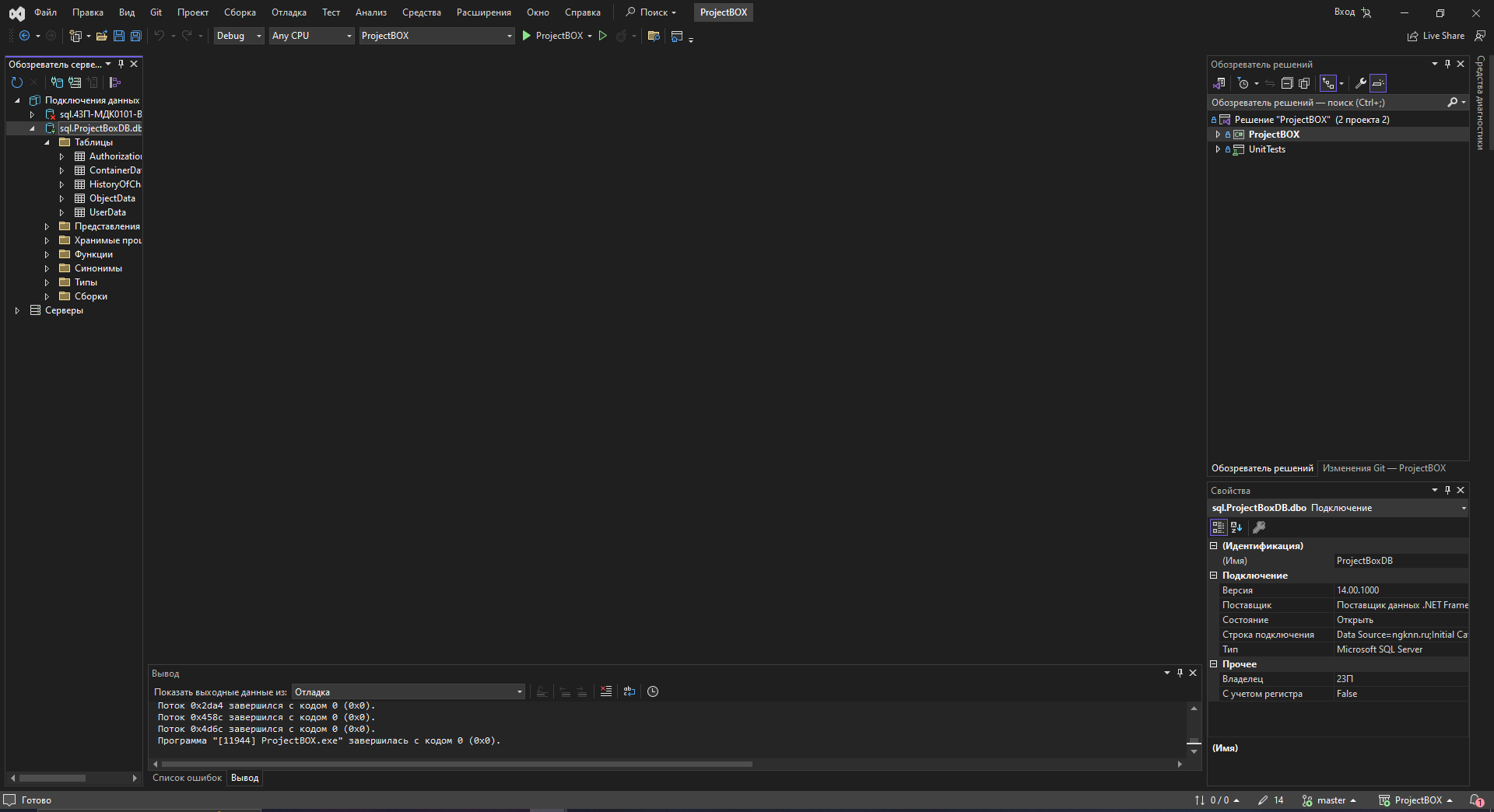Toggle Preview Selected Items in Solution Explorer
1494x812 pixels.
(1378, 83)
